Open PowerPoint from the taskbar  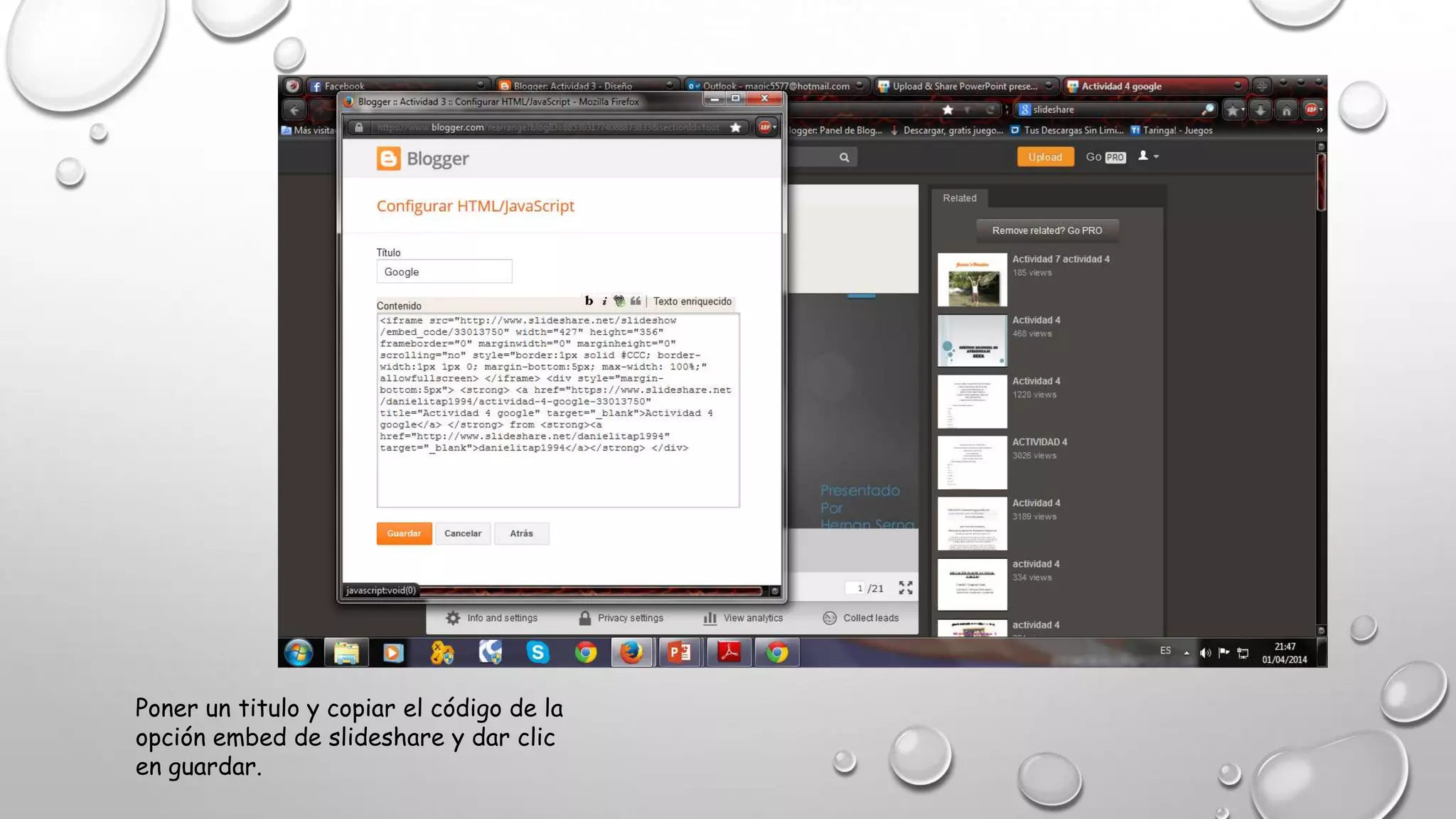point(679,652)
